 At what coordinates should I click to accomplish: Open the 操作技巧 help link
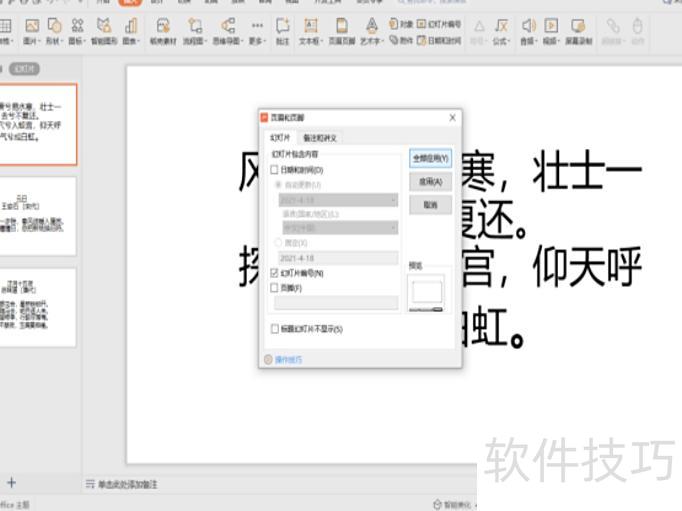288,359
